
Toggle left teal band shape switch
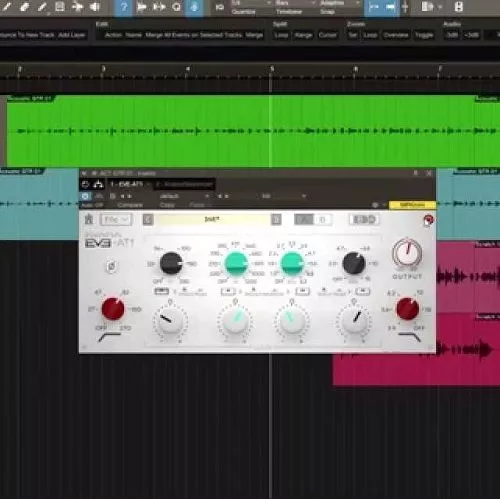228,291
